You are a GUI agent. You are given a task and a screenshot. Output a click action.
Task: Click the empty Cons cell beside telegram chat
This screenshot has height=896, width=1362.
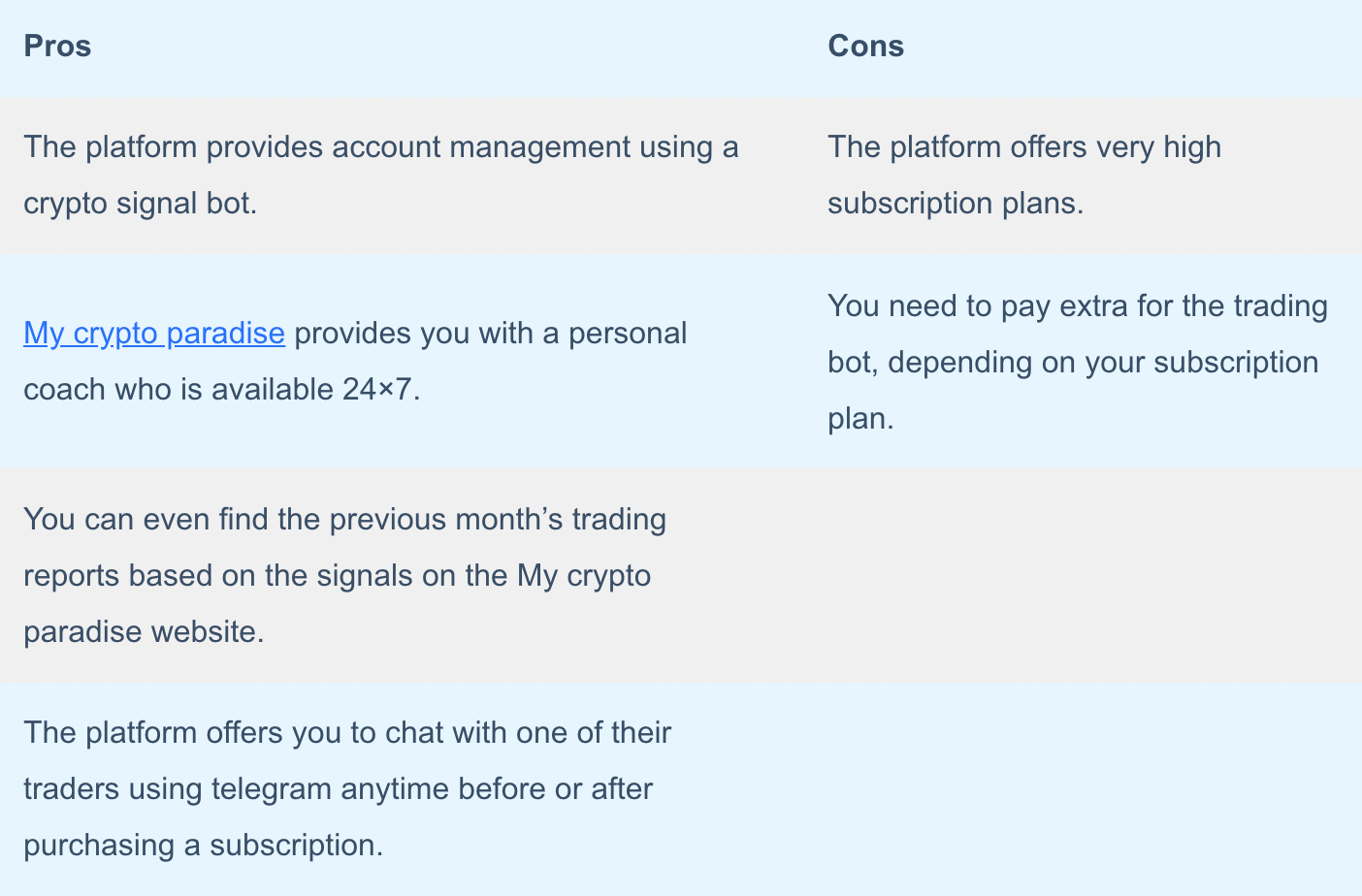pyautogui.click(x=1083, y=788)
